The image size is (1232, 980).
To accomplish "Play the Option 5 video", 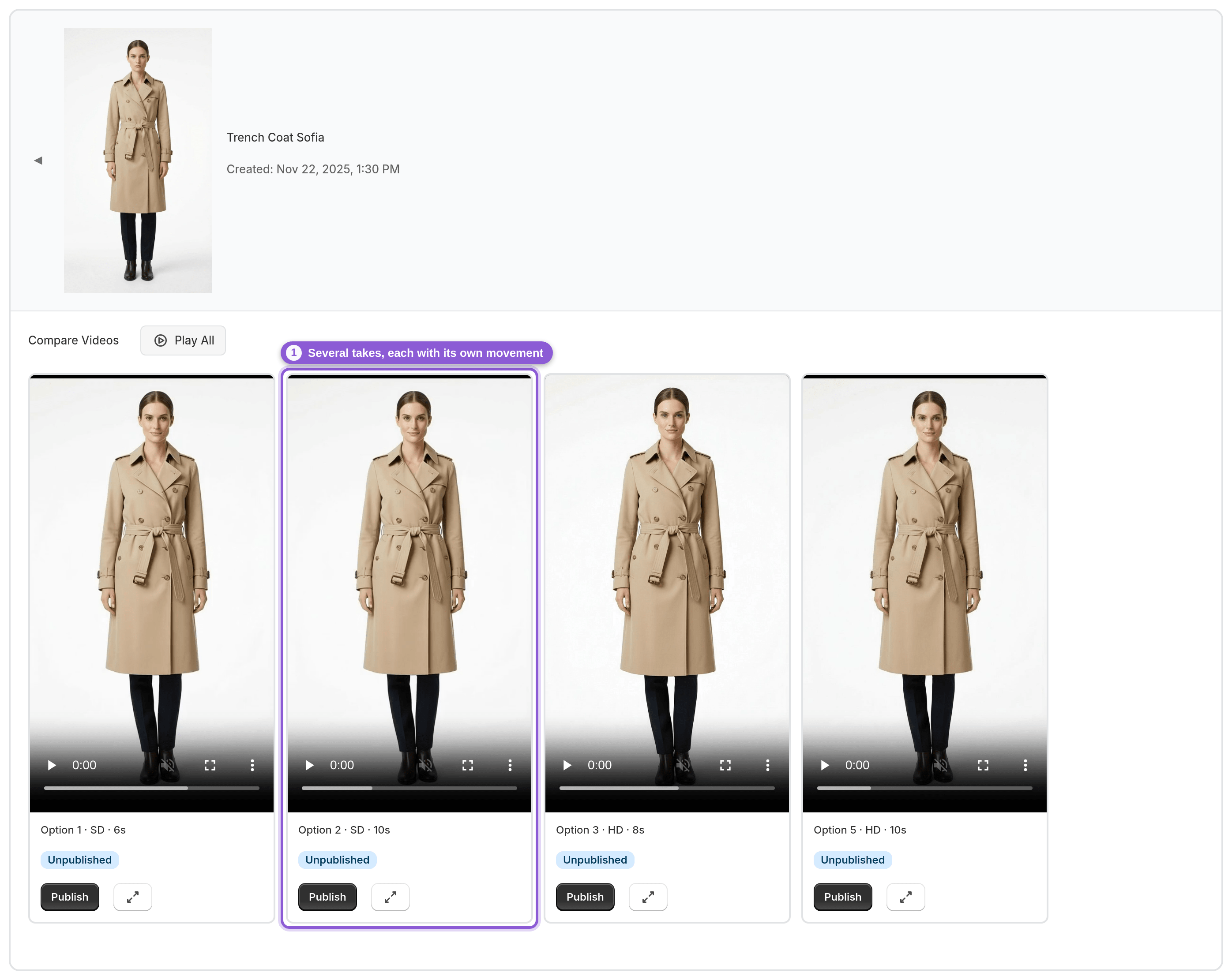I will coord(825,765).
